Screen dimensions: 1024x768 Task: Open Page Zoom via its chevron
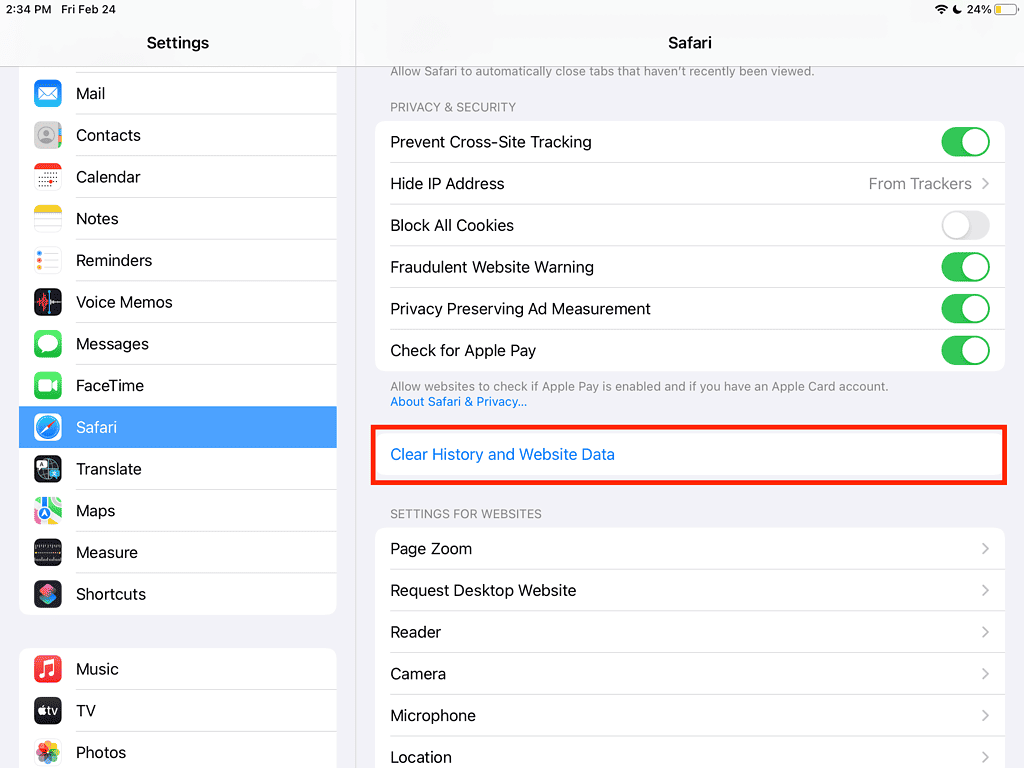[x=985, y=549]
